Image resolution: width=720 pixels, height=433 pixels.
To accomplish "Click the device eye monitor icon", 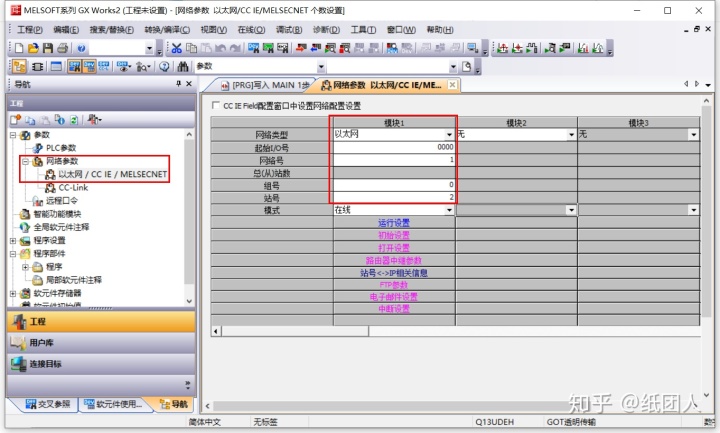I will coord(123,67).
